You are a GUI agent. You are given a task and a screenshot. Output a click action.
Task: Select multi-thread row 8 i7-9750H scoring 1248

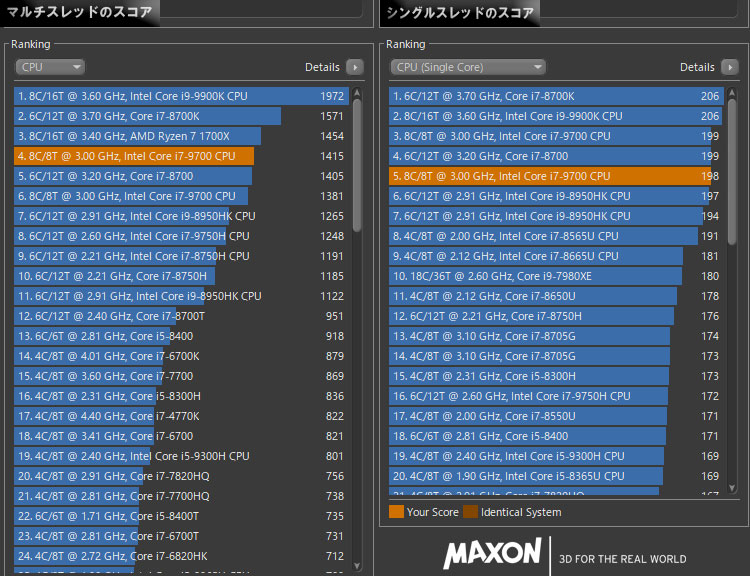(x=181, y=236)
